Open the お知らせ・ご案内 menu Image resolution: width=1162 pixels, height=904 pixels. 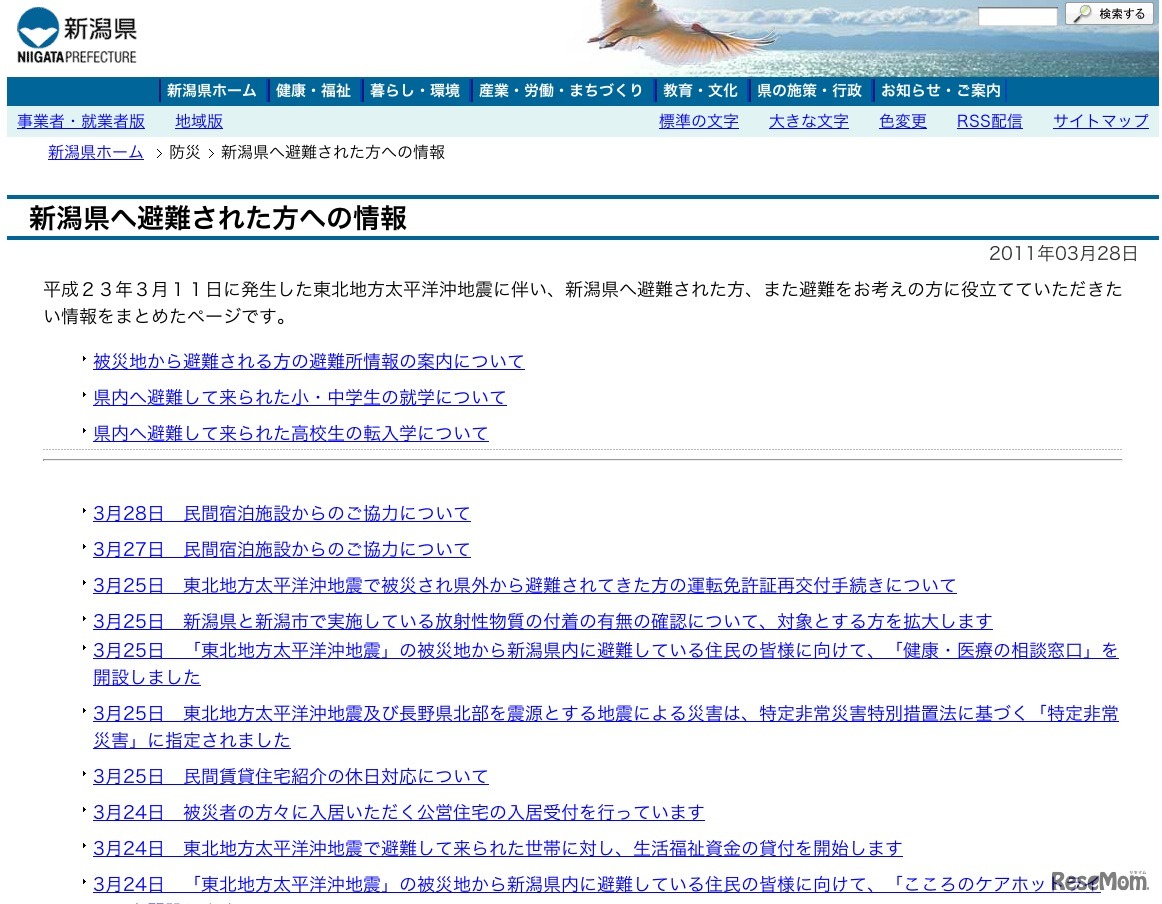coord(941,90)
